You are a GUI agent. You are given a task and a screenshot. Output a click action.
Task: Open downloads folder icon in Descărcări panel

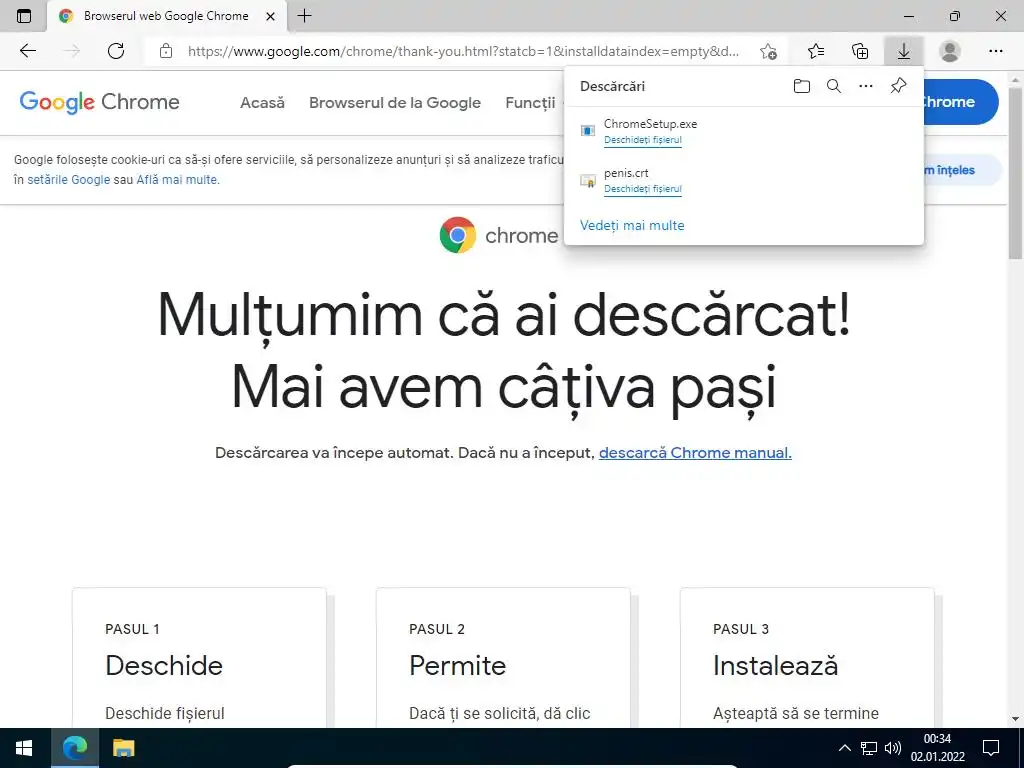[x=802, y=86]
